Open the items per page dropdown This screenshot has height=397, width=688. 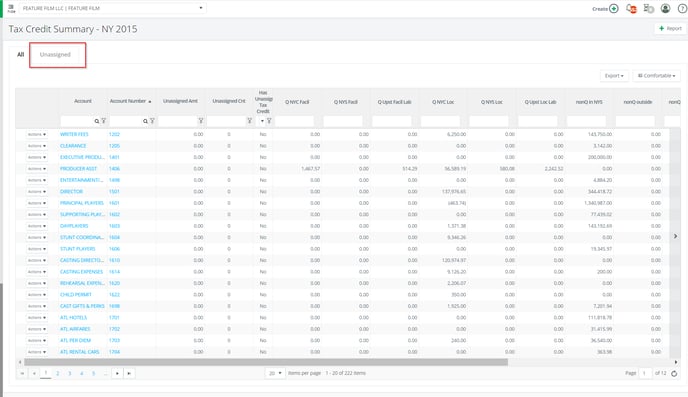pos(275,373)
